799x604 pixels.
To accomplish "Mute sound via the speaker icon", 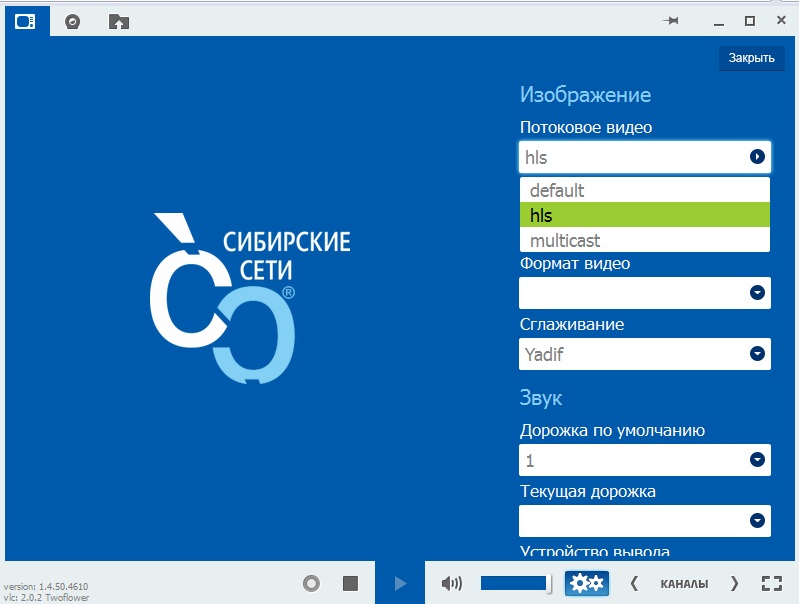I will (x=452, y=583).
